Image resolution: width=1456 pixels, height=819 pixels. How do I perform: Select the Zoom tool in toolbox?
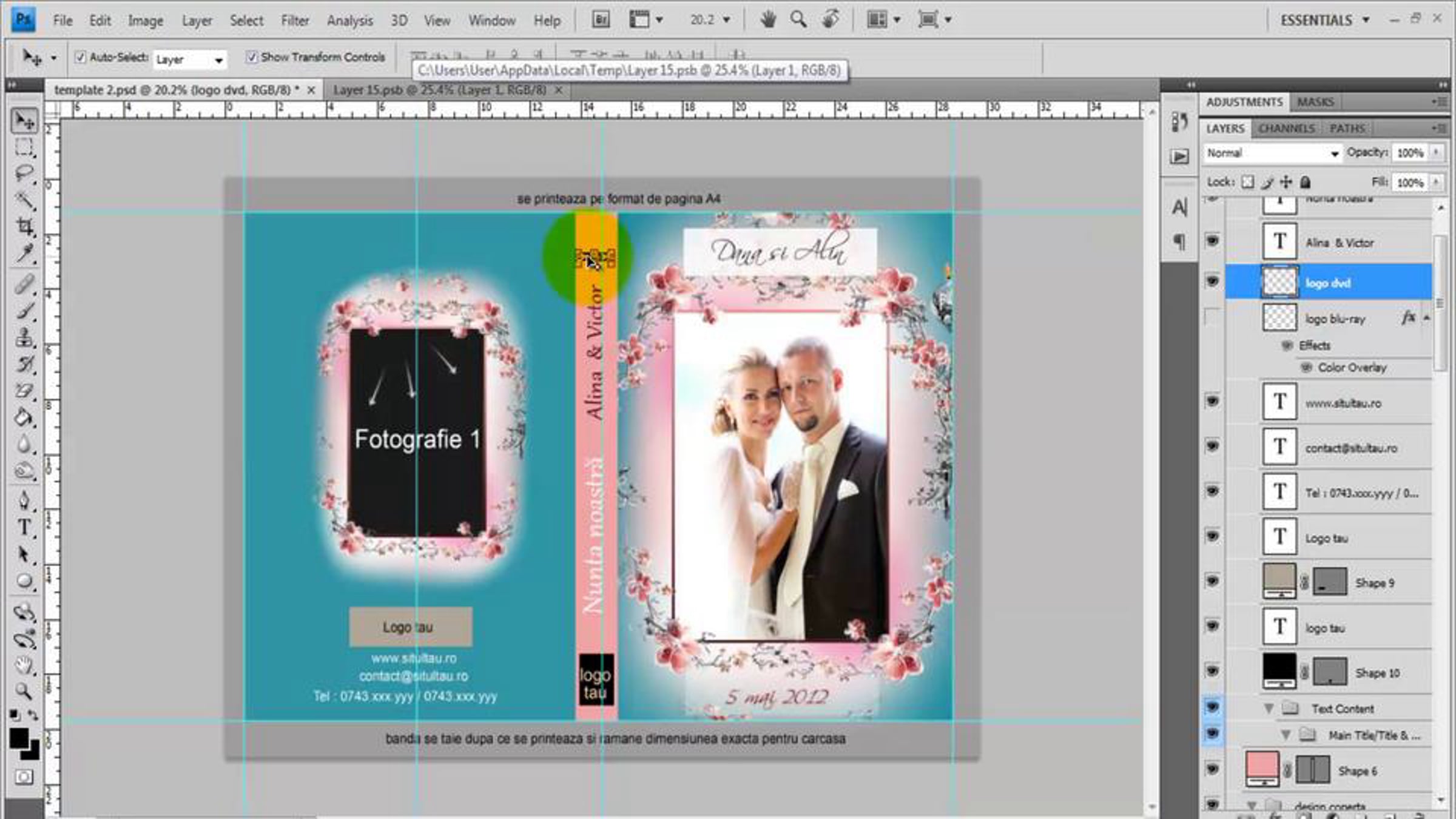click(x=24, y=691)
